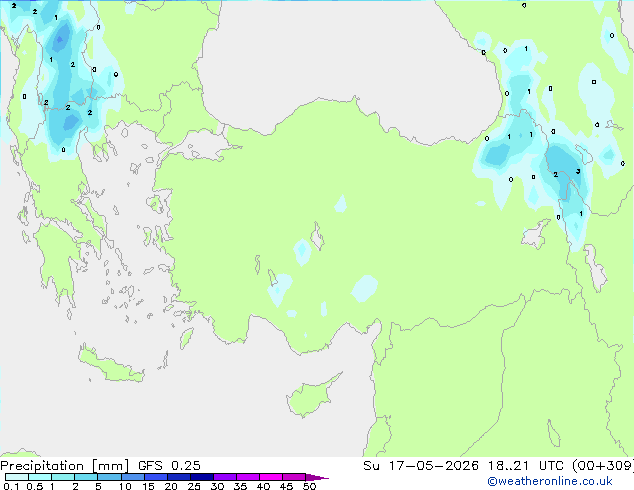Click the '35' legend tick label
634x490 pixels.
coord(240,486)
